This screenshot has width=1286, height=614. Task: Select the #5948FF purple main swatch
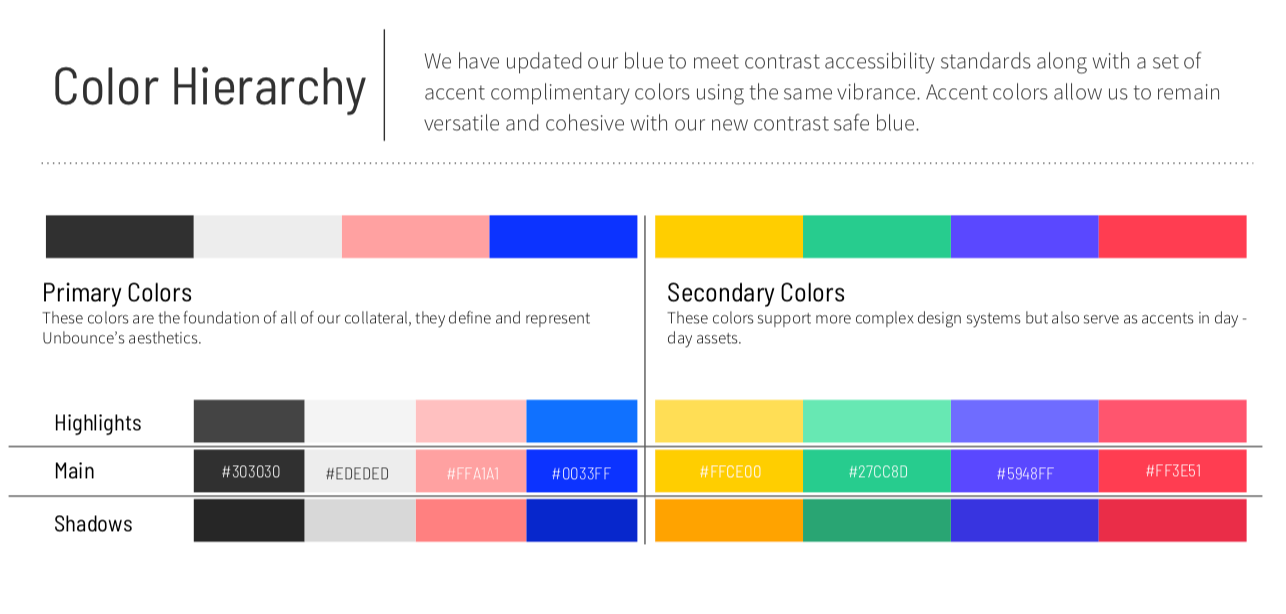click(x=1025, y=471)
